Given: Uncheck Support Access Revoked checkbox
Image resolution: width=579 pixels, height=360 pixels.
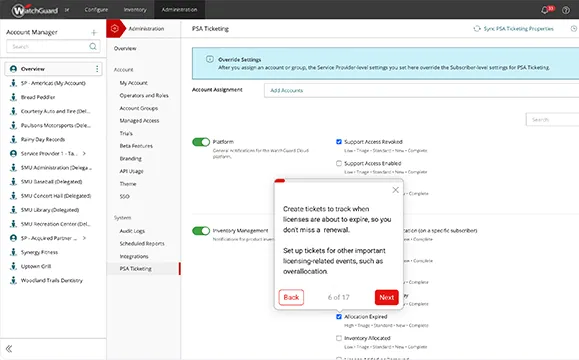Looking at the screenshot, I should coord(339,142).
